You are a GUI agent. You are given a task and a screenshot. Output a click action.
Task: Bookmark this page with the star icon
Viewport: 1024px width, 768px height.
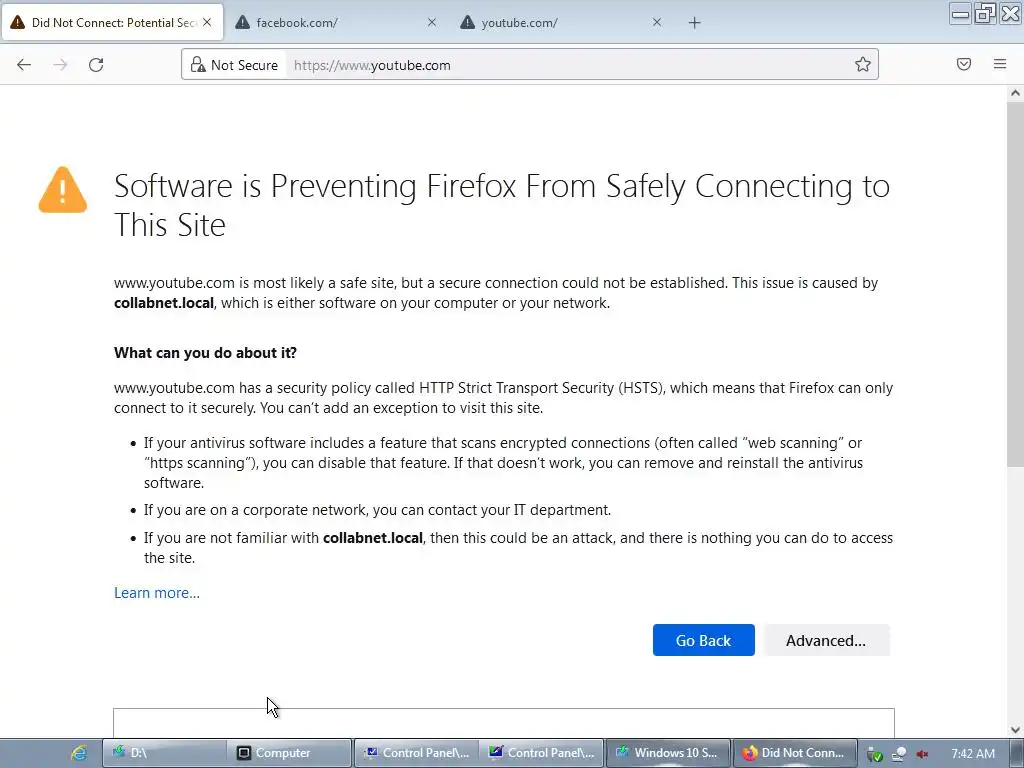[x=863, y=64]
